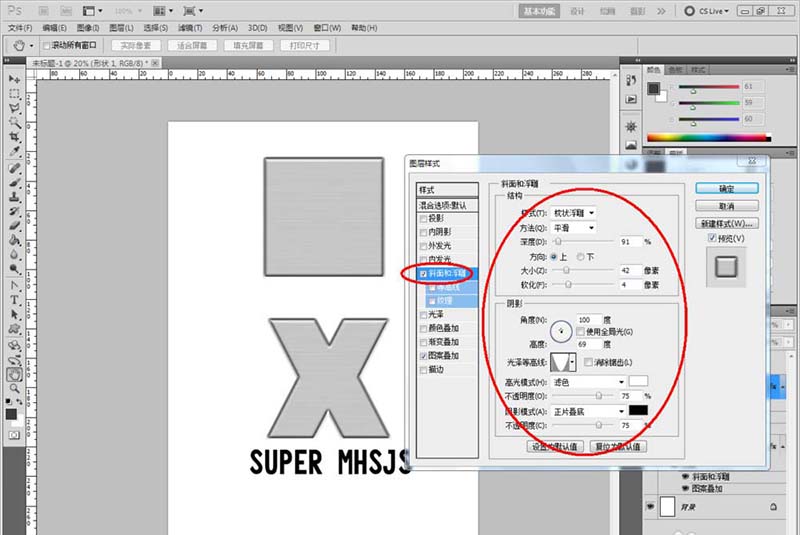The height and width of the screenshot is (535, 800).
Task: Select the Horizontal Type tool
Action: click(x=14, y=300)
